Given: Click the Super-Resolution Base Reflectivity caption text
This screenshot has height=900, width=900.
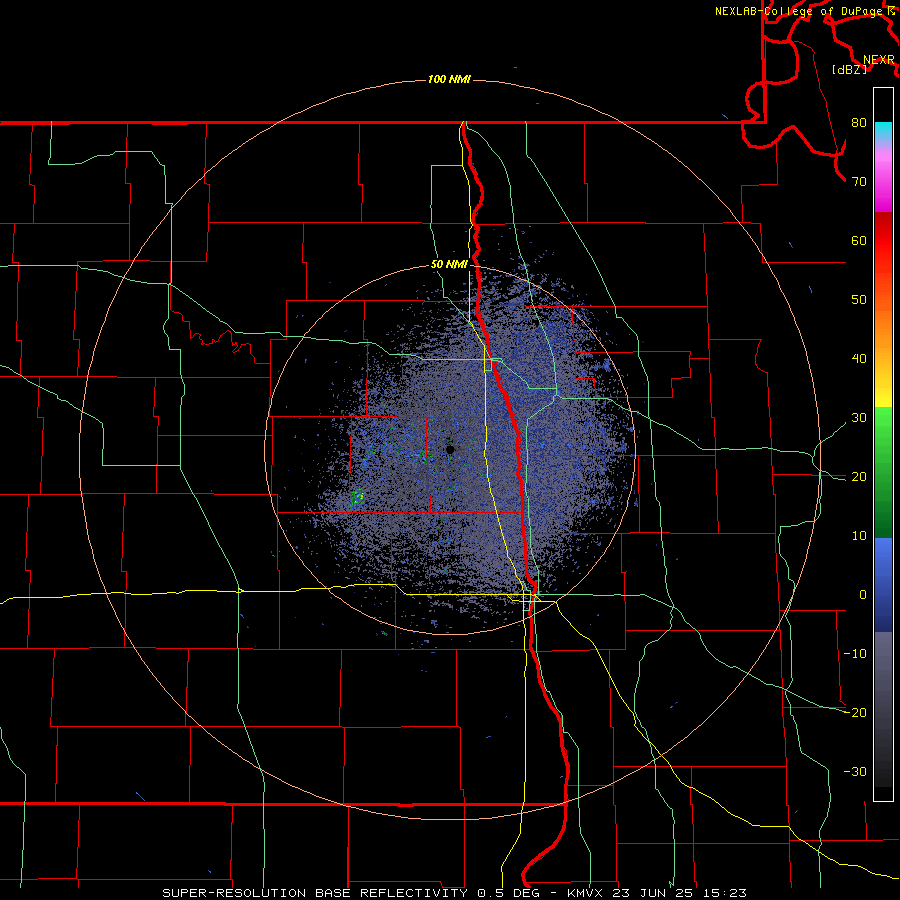Looking at the screenshot, I should tap(454, 893).
